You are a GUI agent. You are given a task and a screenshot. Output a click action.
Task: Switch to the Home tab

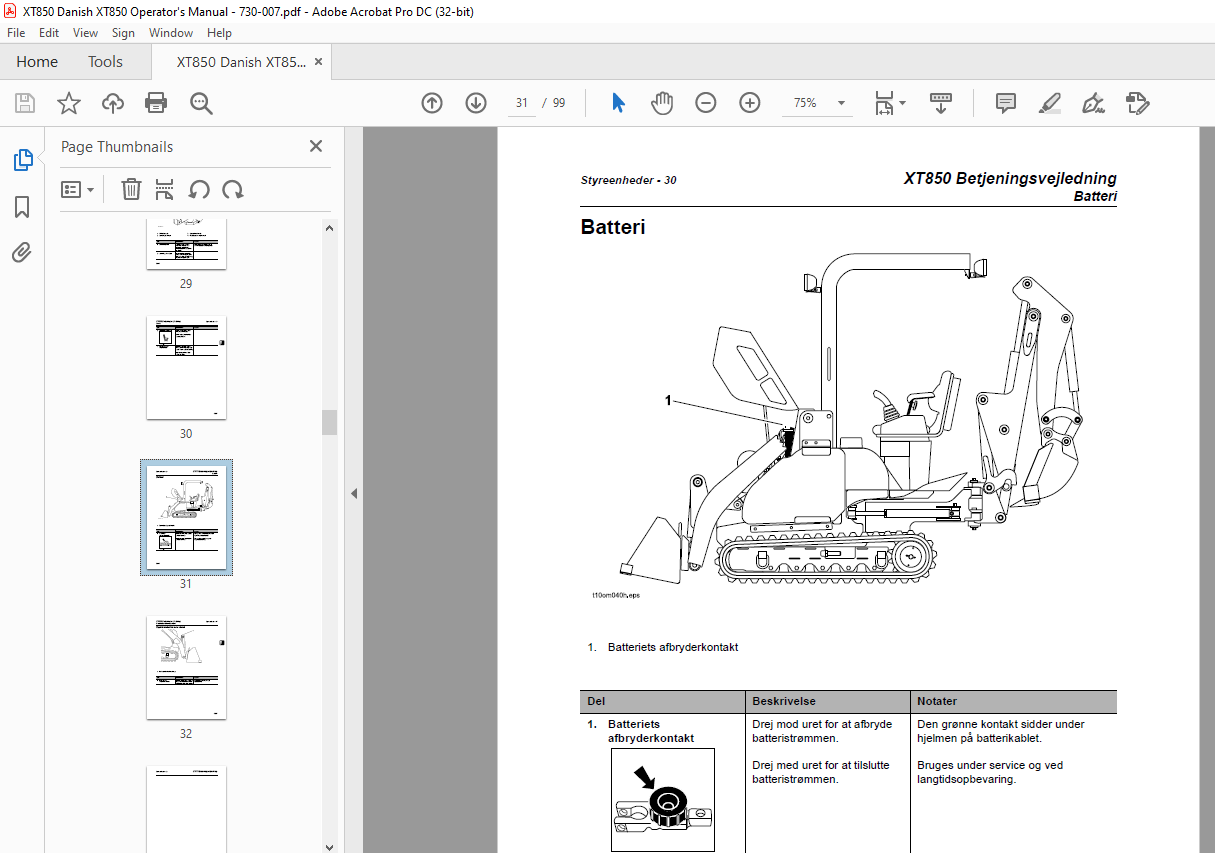(x=37, y=62)
